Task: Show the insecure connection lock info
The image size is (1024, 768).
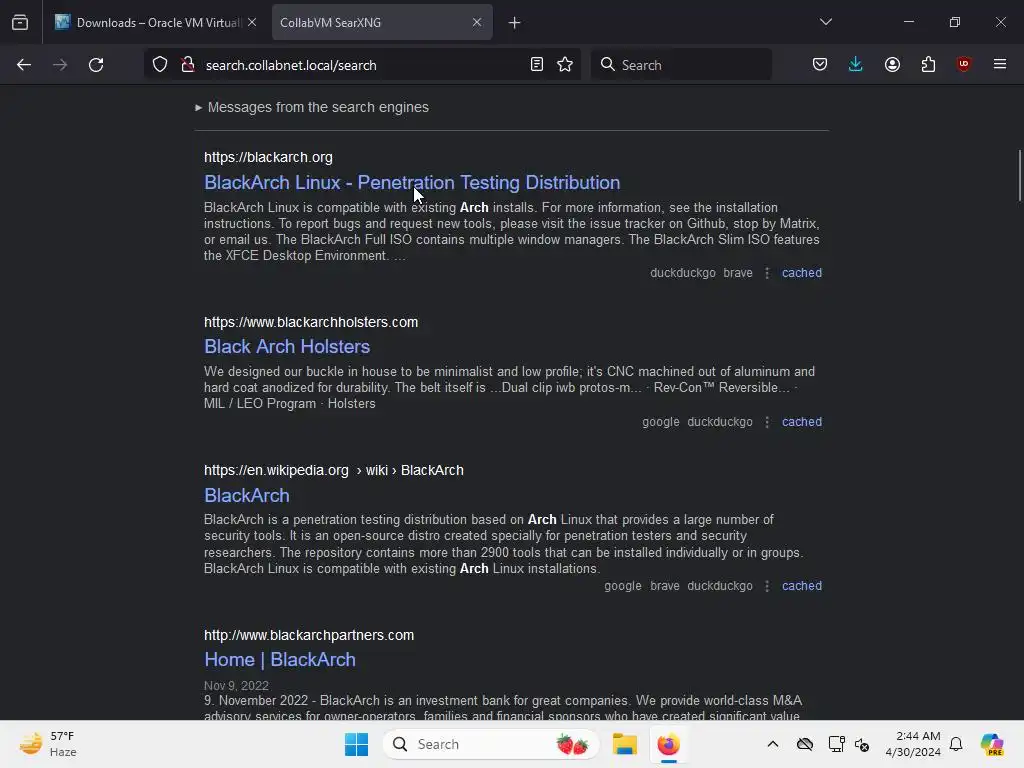Action: coord(188,65)
